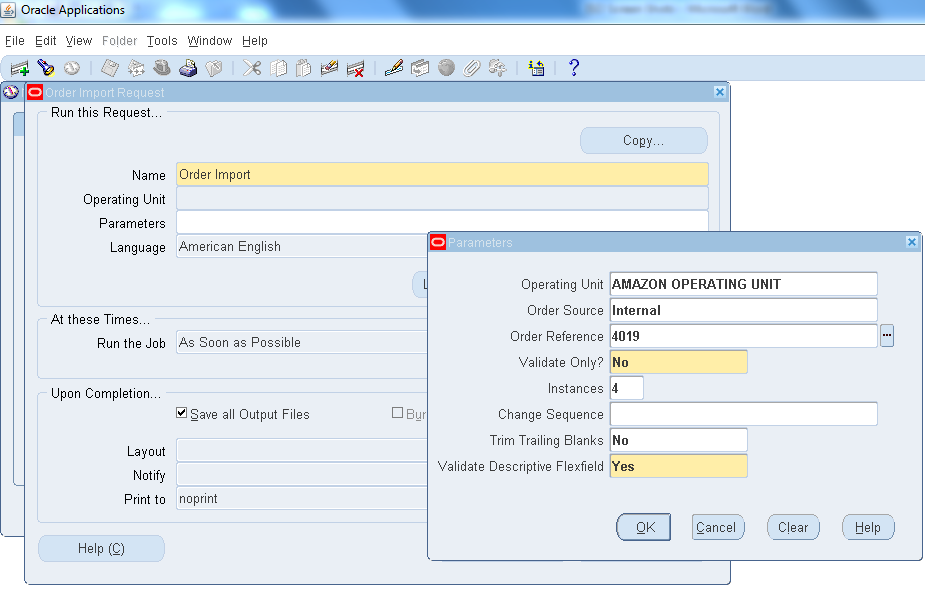Click Help button in Parameters dialog
The height and width of the screenshot is (592, 925).
868,527
